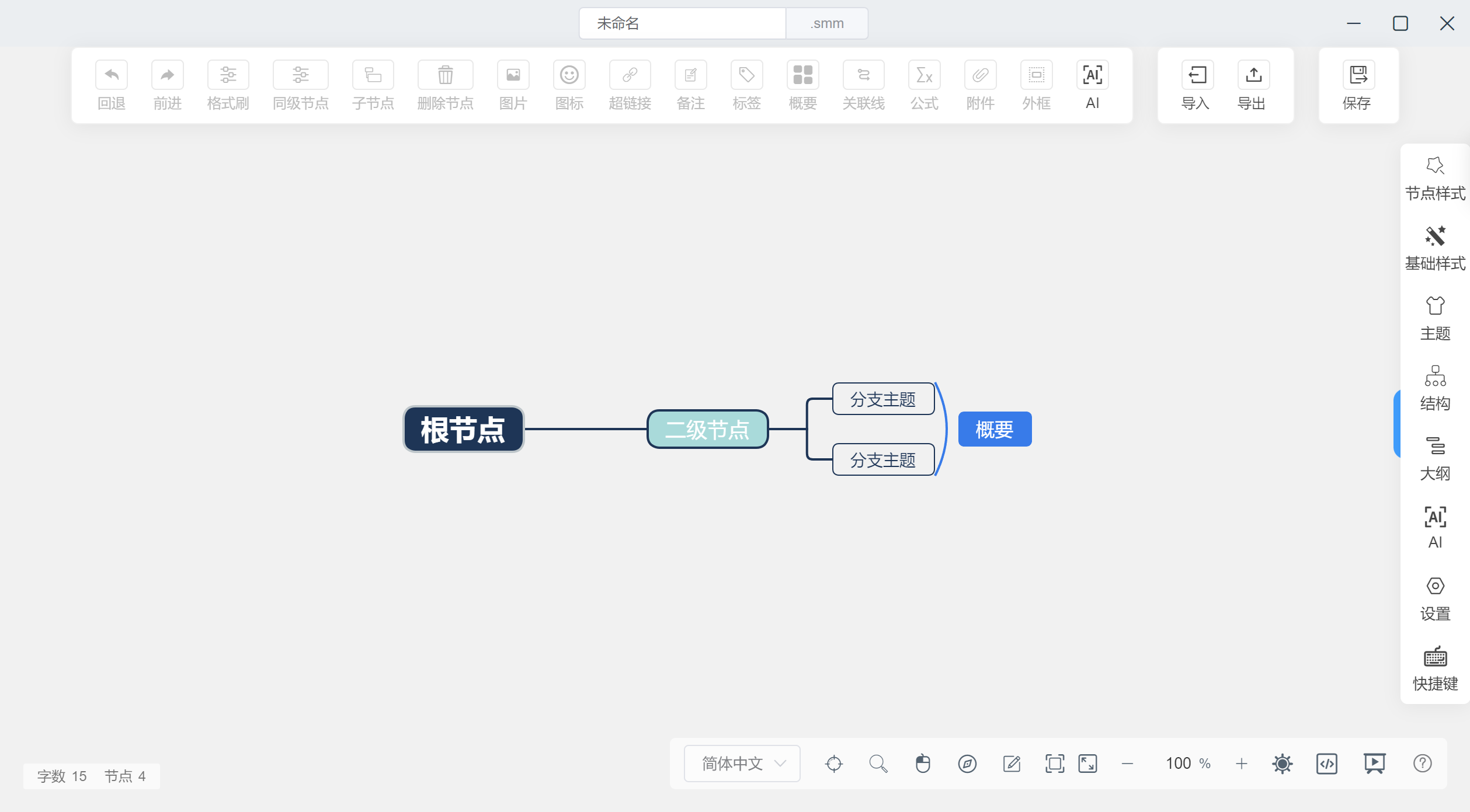
Task: Open the 导出 (export) menu
Action: click(x=1252, y=85)
